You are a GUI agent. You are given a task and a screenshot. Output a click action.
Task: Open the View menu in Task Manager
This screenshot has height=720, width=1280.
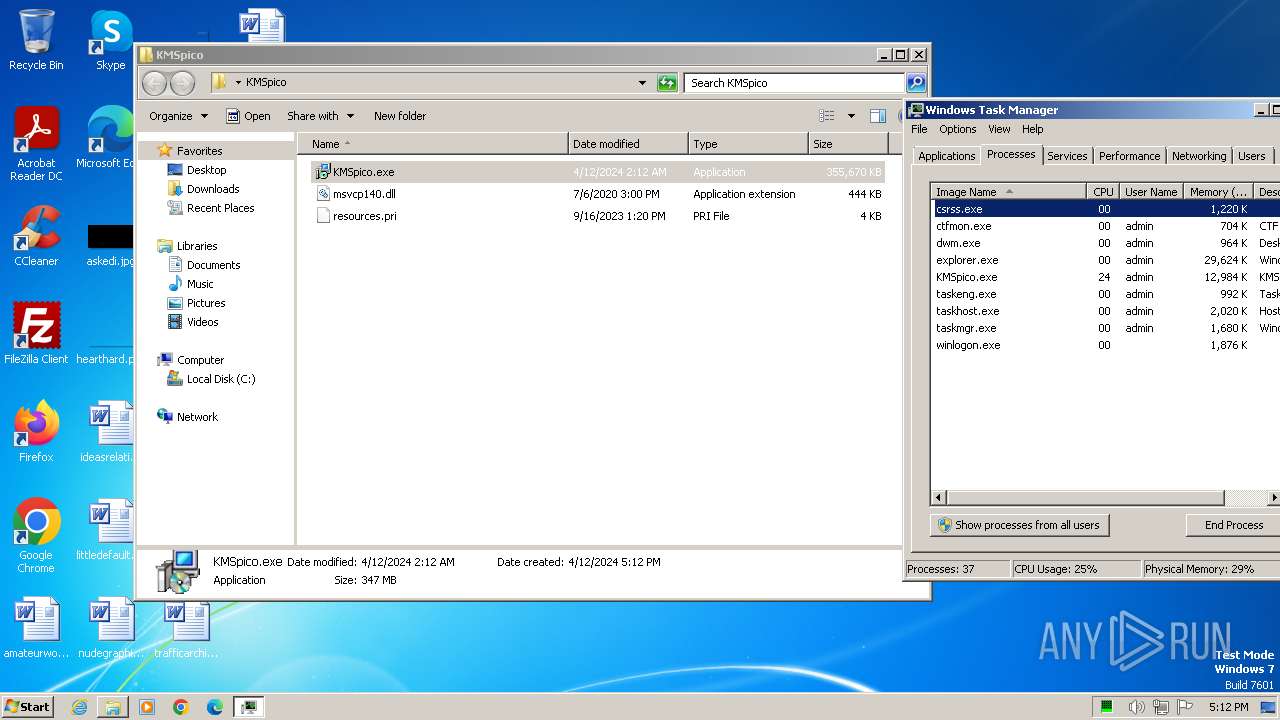[999, 129]
